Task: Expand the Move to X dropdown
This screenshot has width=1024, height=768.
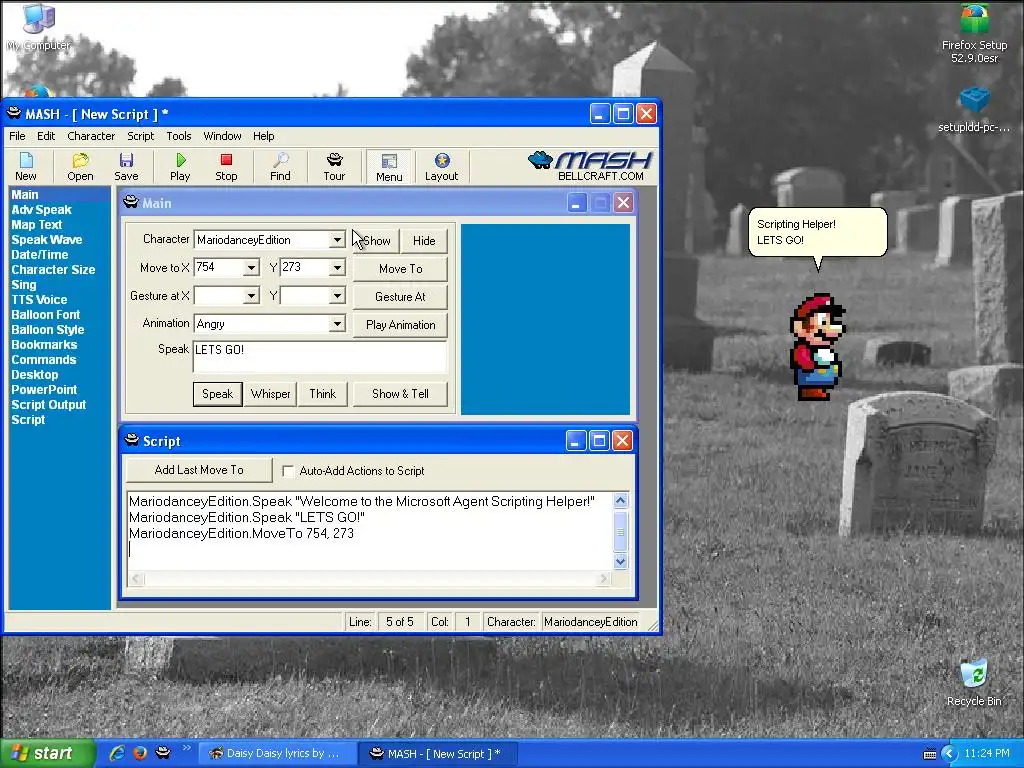Action: pos(251,268)
